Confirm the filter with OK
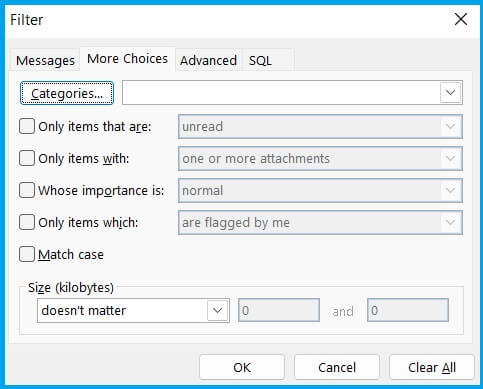Image resolution: width=483 pixels, height=389 pixels. tap(242, 367)
